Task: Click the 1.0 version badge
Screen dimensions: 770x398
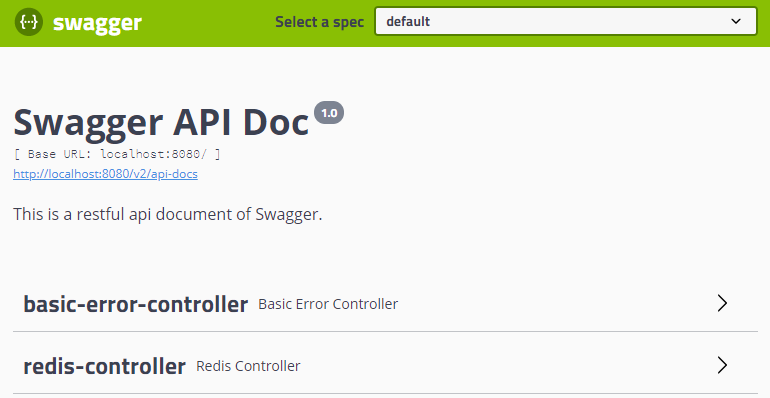Action: 329,113
